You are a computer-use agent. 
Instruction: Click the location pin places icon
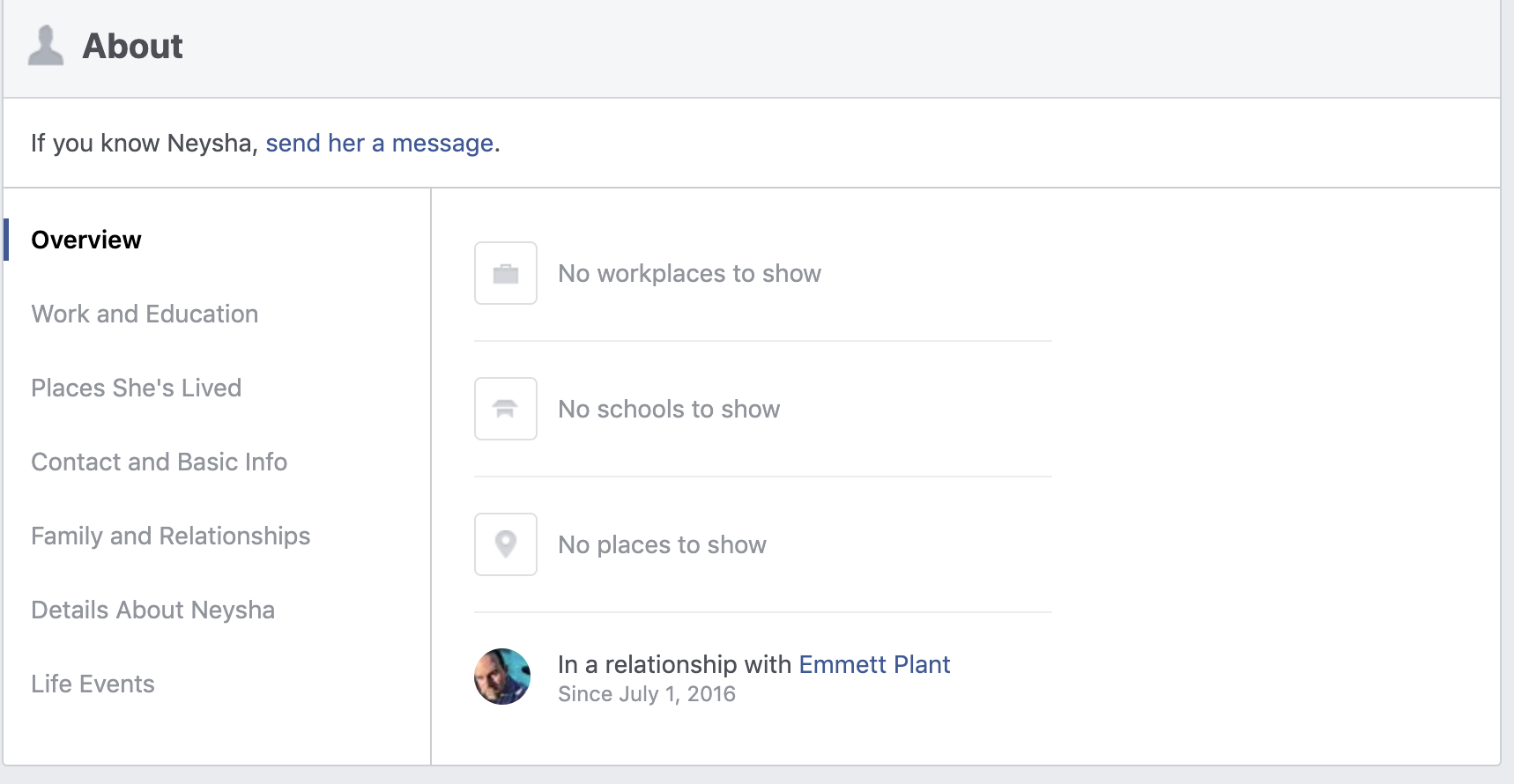coord(506,544)
